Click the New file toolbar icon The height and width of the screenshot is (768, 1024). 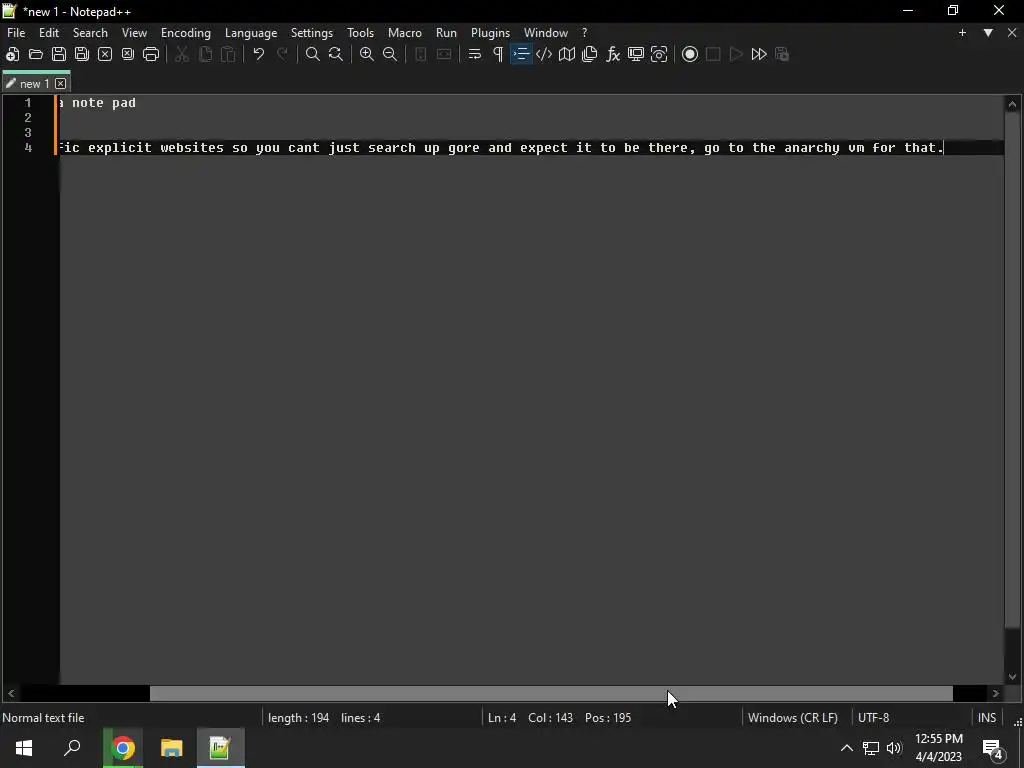click(x=12, y=54)
